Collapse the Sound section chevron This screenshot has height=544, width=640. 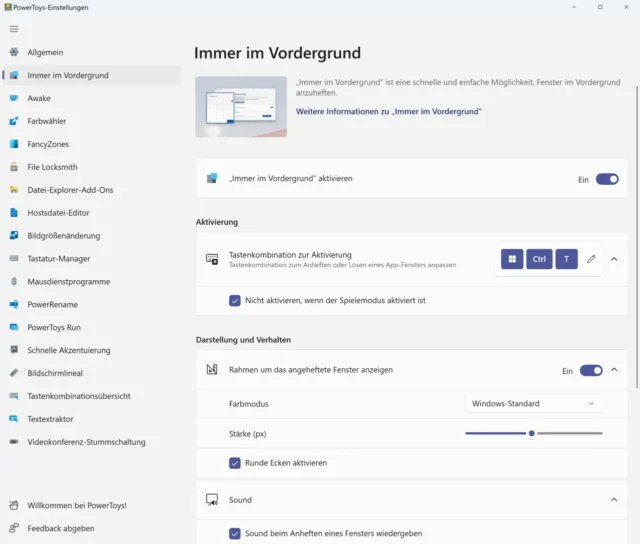point(614,499)
